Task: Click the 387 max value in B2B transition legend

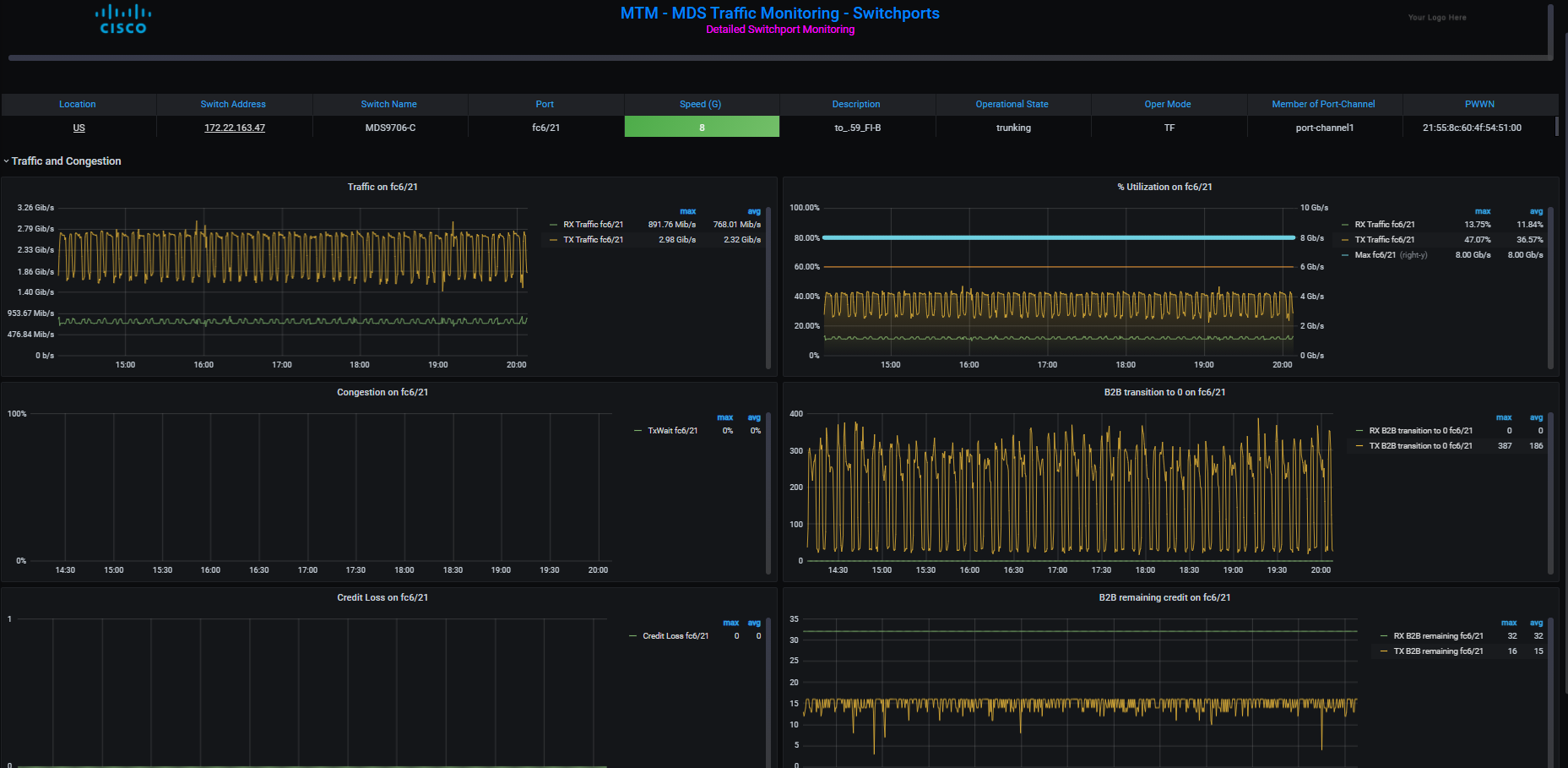Action: tap(1505, 446)
